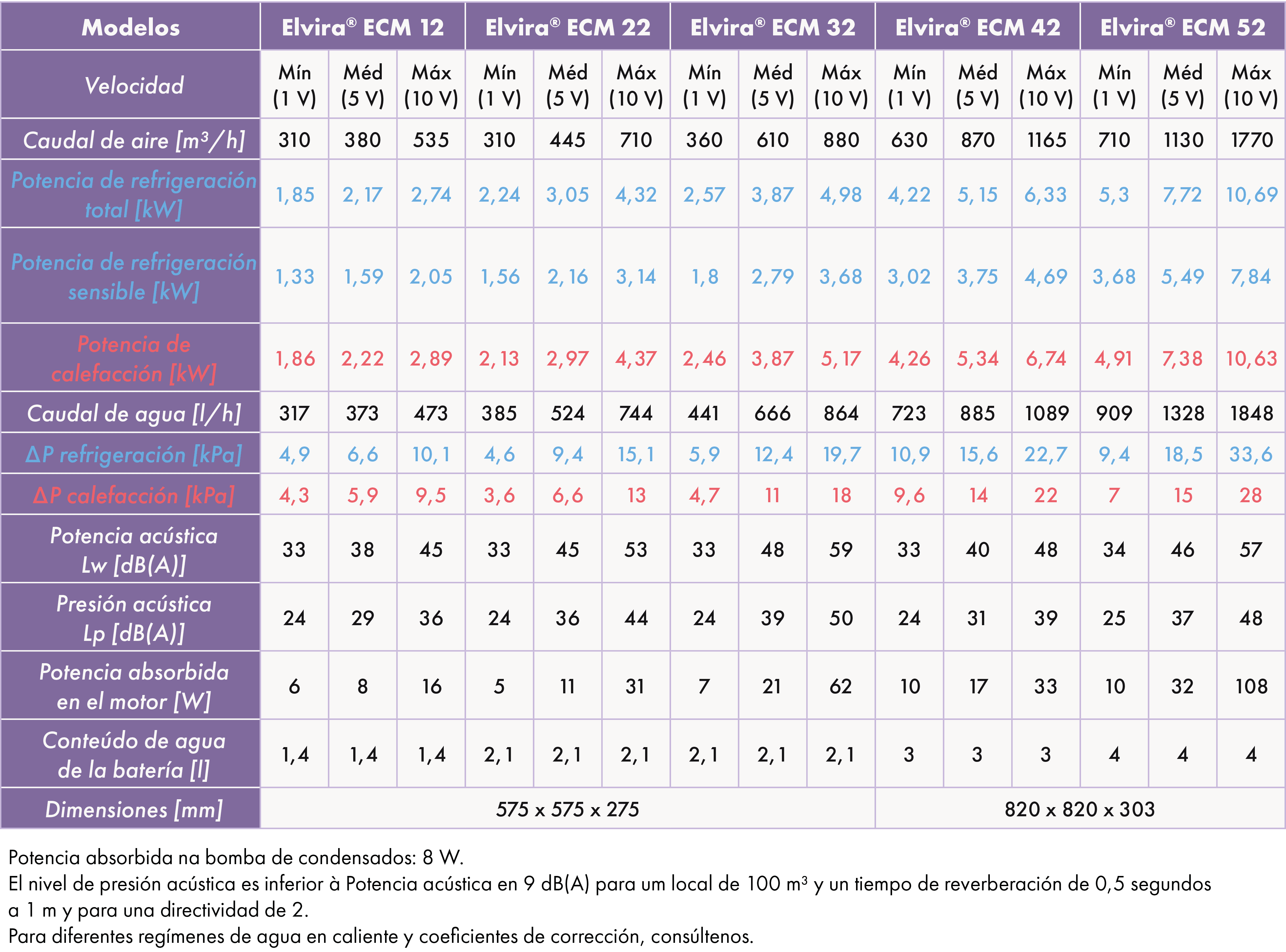Click the Velocidad row label
The width and height of the screenshot is (1286, 952).
134,85
